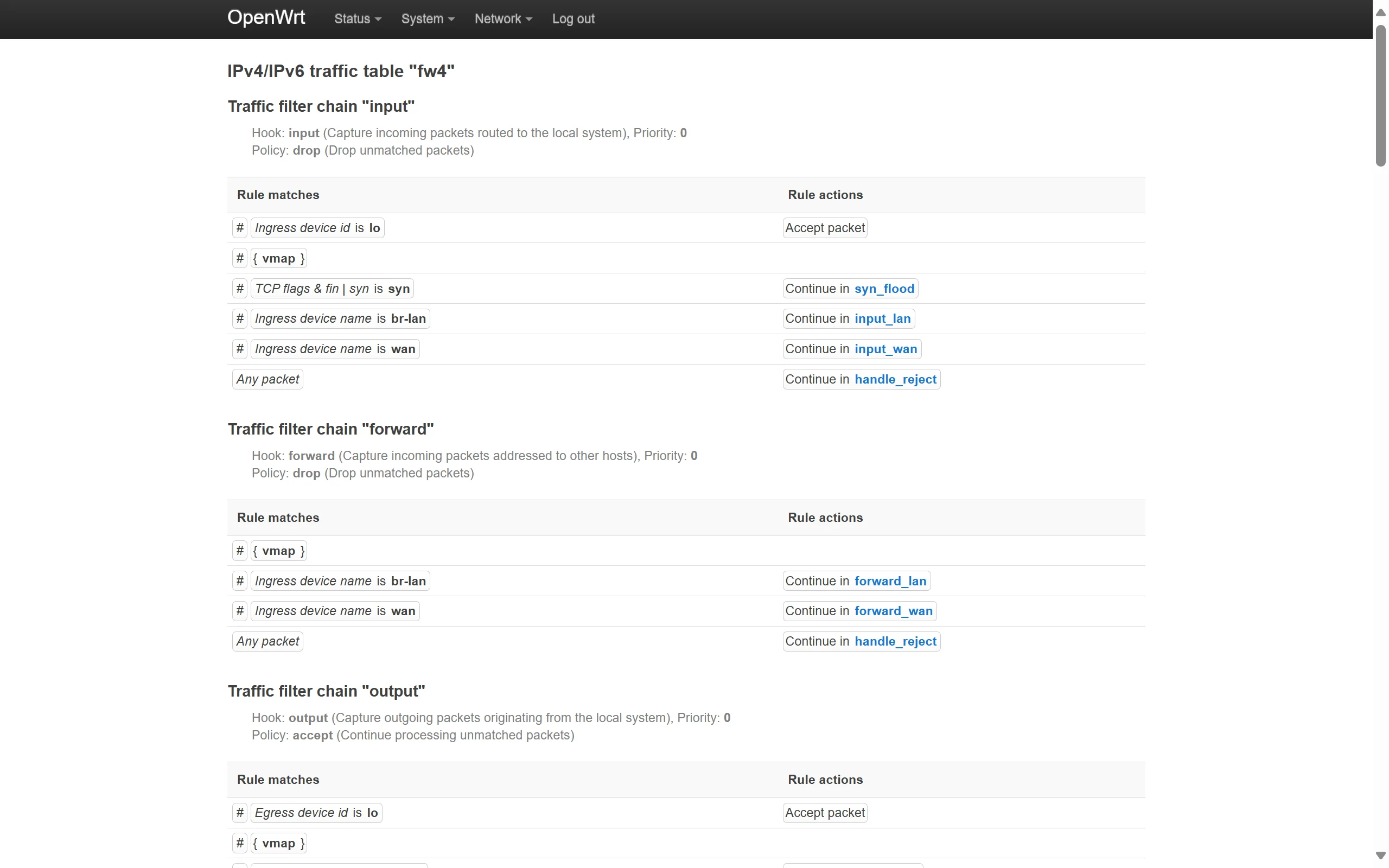Follow the syn_flood chain link
This screenshot has height=868, width=1389.
pyautogui.click(x=884, y=289)
